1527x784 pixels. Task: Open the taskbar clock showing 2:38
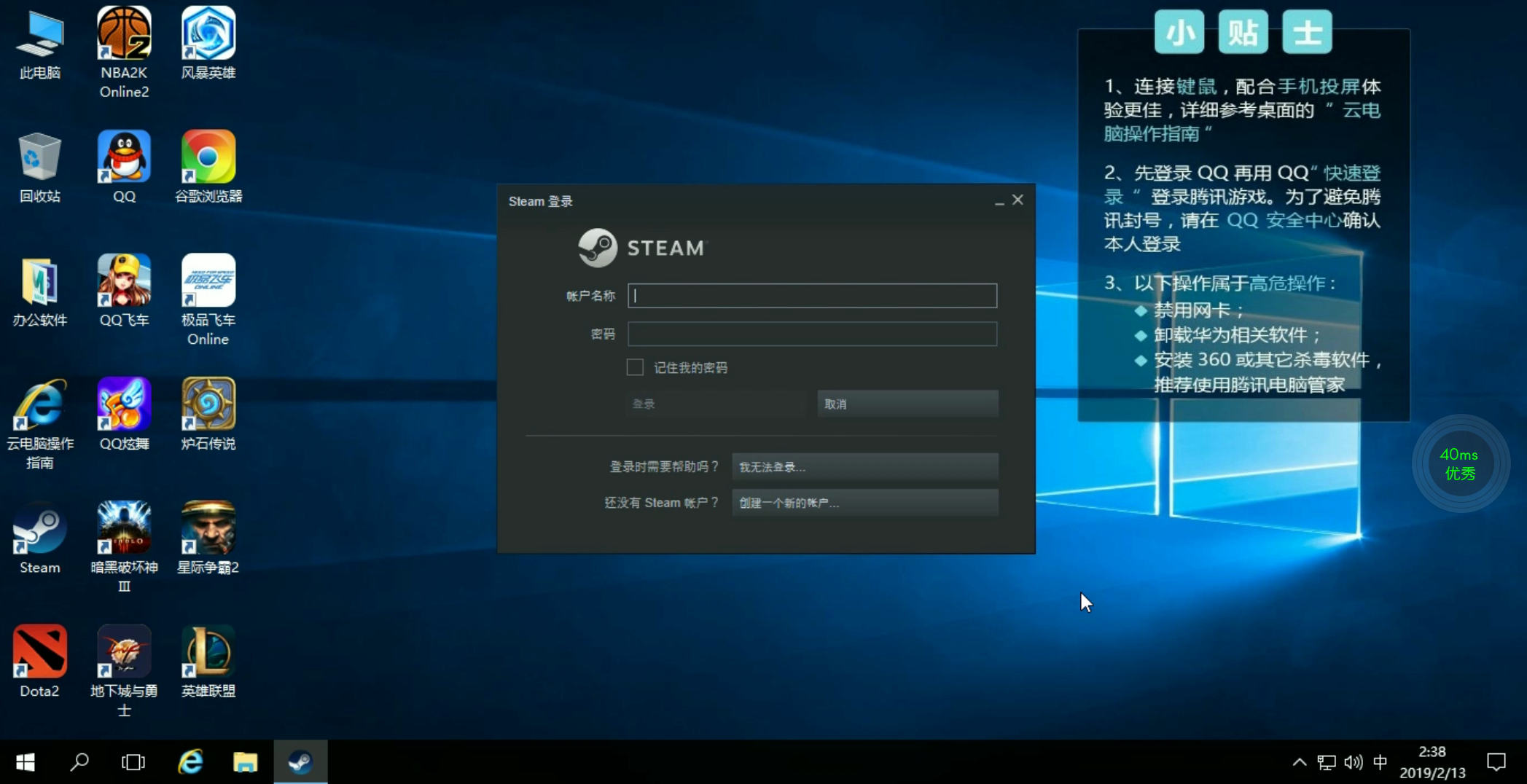click(1432, 762)
